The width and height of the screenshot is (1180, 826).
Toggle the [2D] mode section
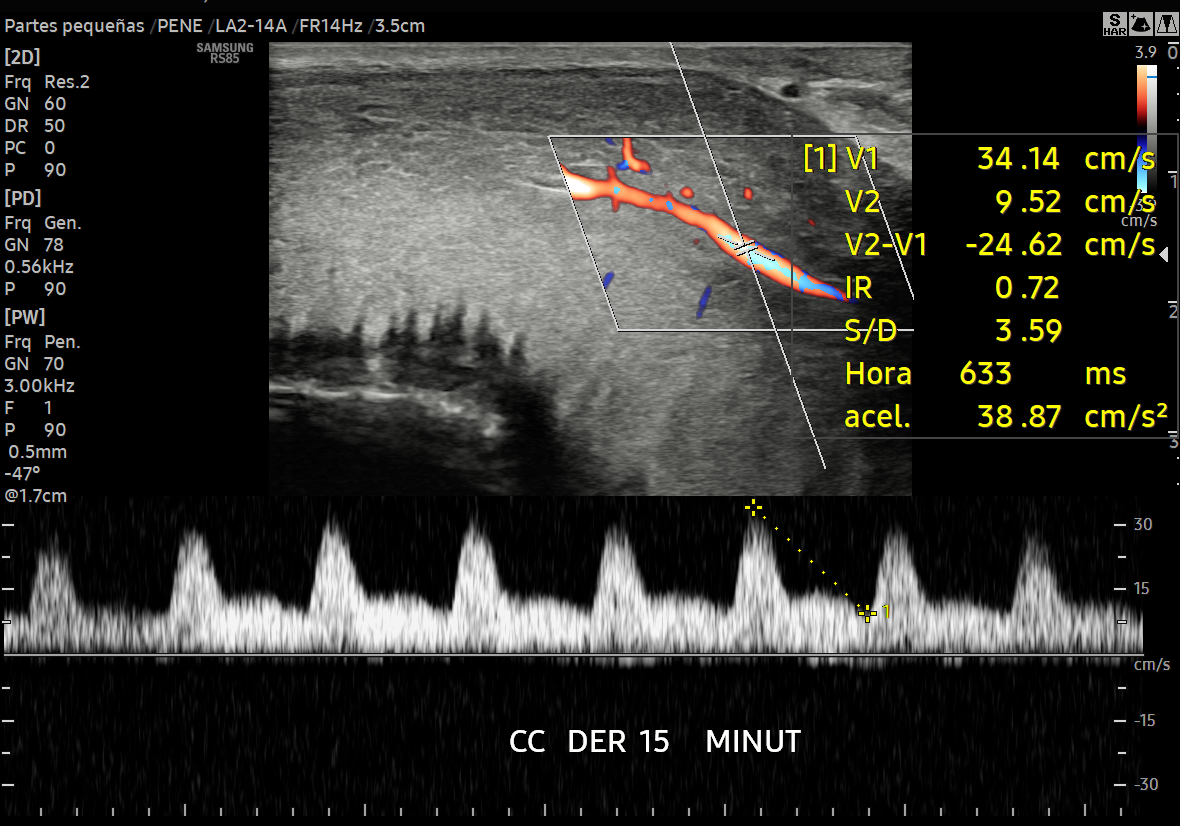[x=22, y=57]
